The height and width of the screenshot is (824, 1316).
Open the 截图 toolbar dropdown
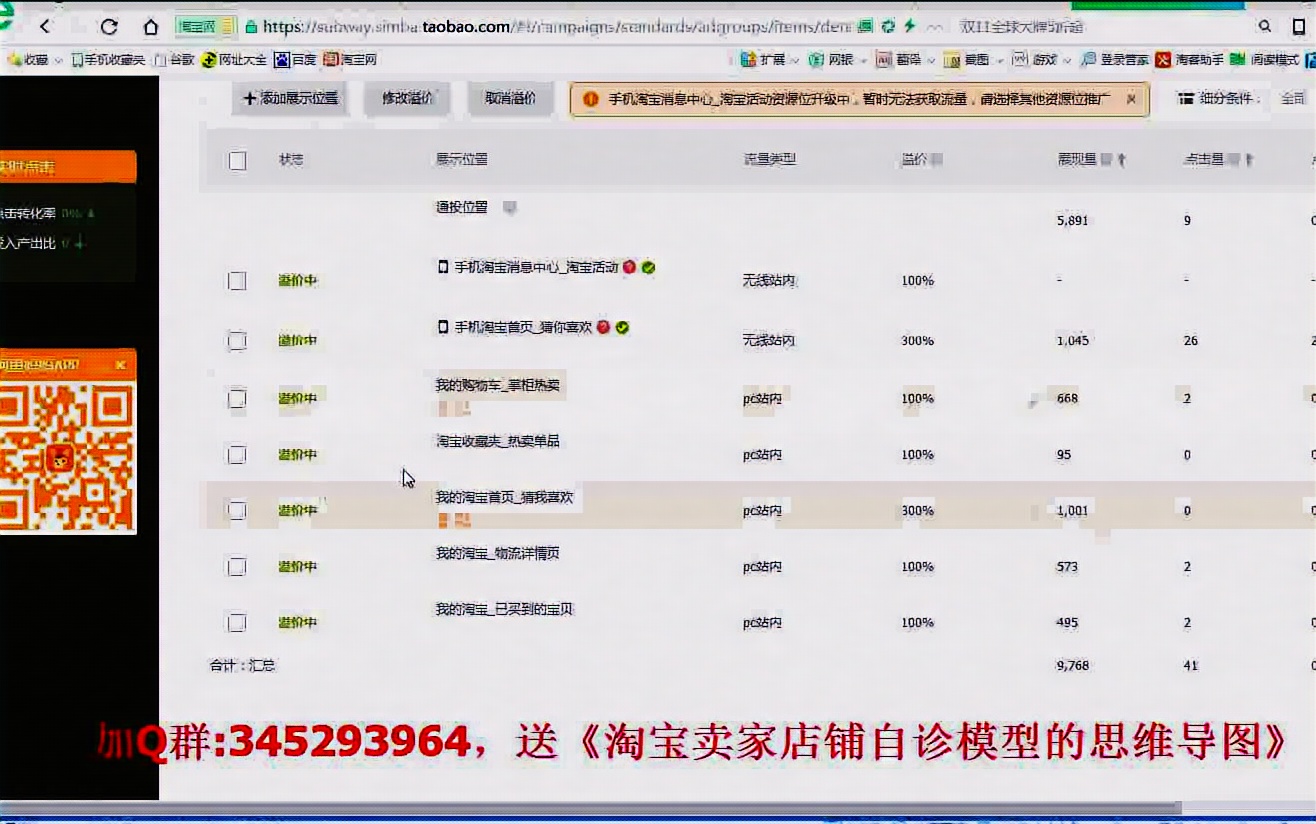[x=973, y=60]
